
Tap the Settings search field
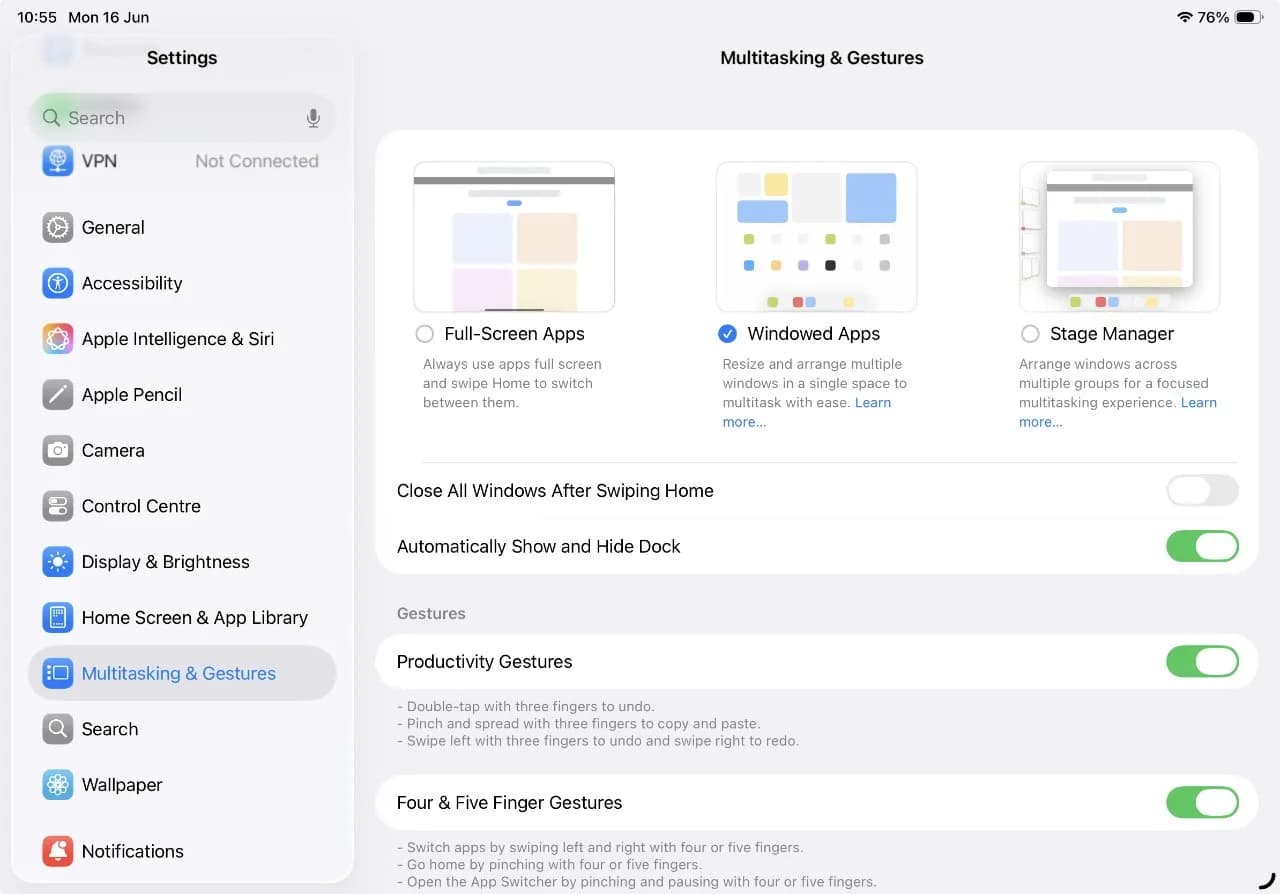coord(182,118)
